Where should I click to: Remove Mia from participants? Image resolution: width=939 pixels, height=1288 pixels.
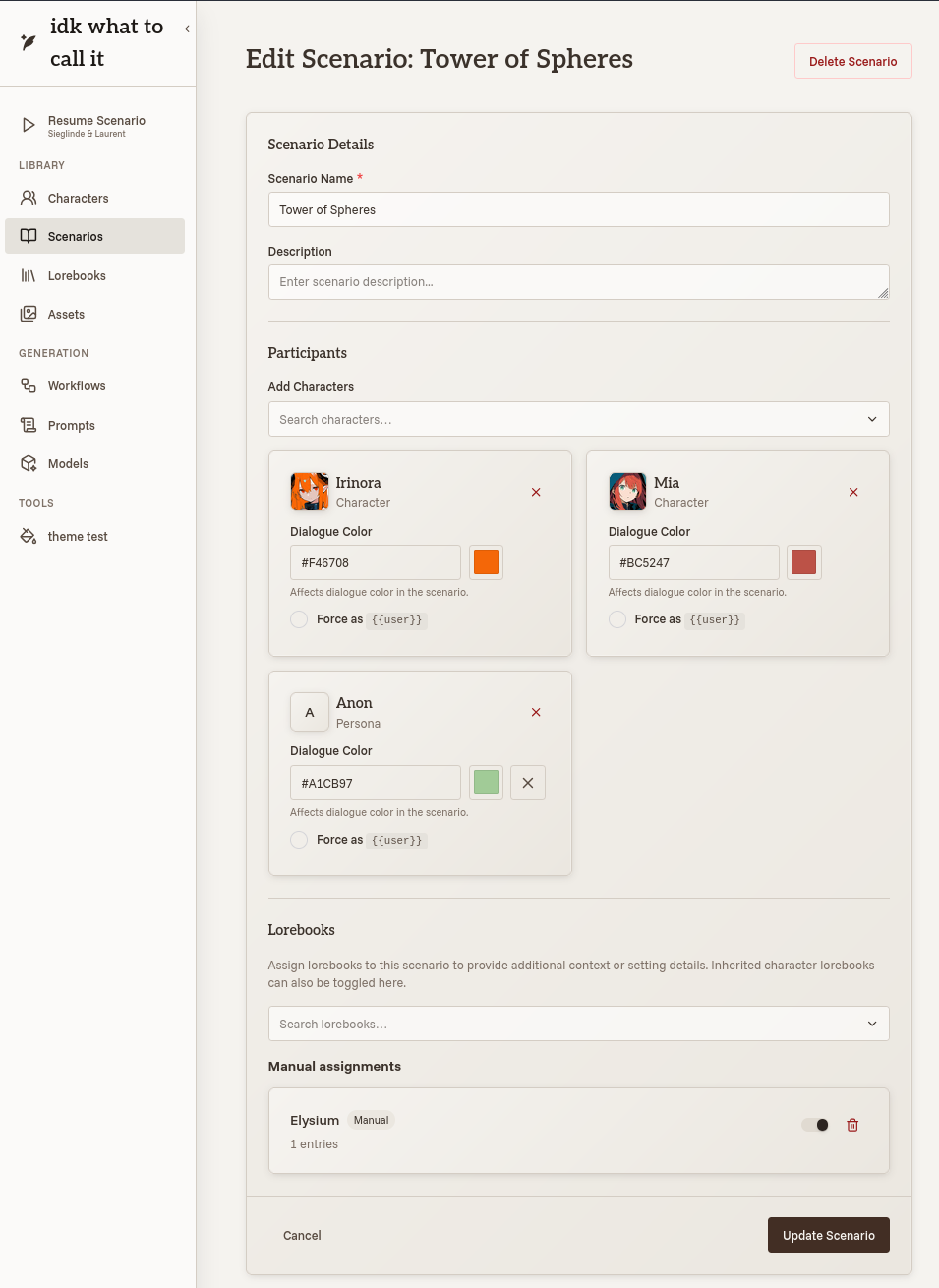(853, 492)
